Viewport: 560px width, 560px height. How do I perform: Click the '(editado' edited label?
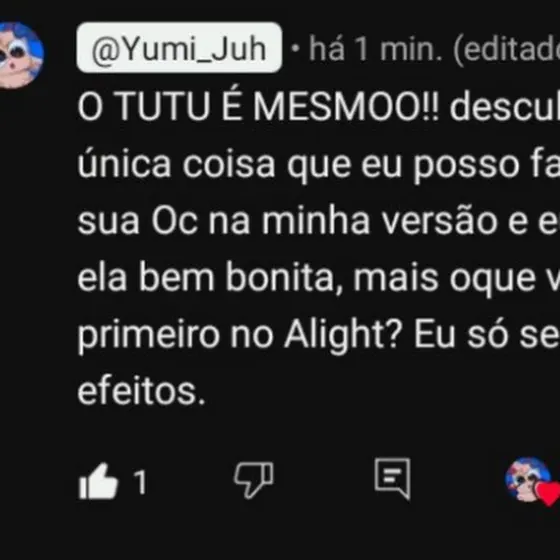click(506, 50)
